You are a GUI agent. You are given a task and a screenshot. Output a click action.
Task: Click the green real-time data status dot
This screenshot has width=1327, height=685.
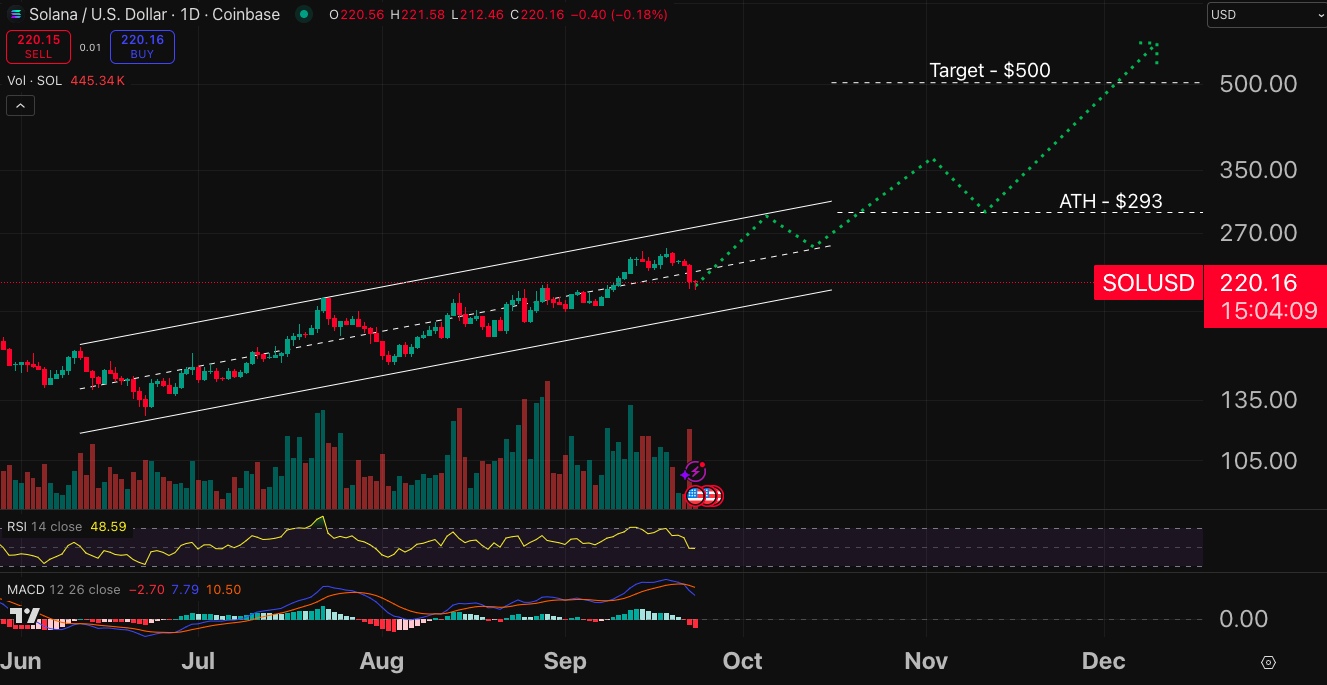[x=302, y=15]
